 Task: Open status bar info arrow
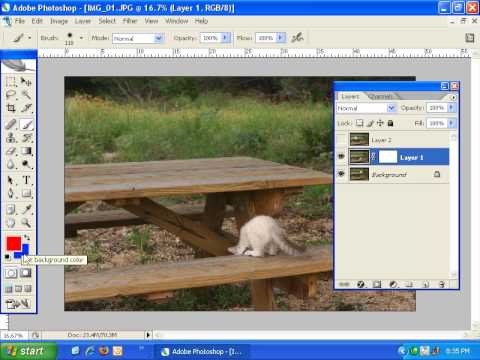click(x=148, y=335)
